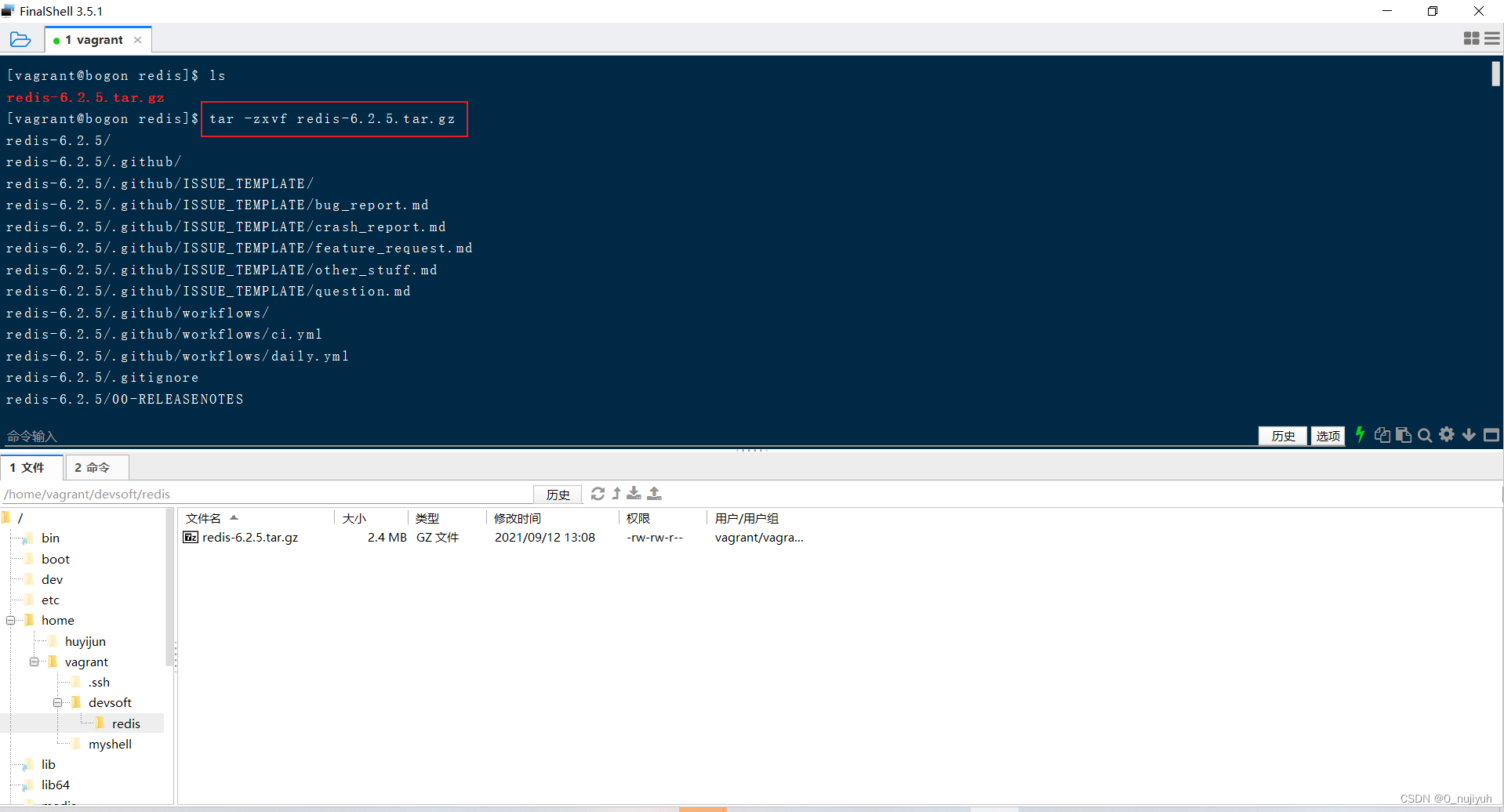Click the 2.4 MB size cell
This screenshot has width=1504, height=812.
click(x=387, y=538)
